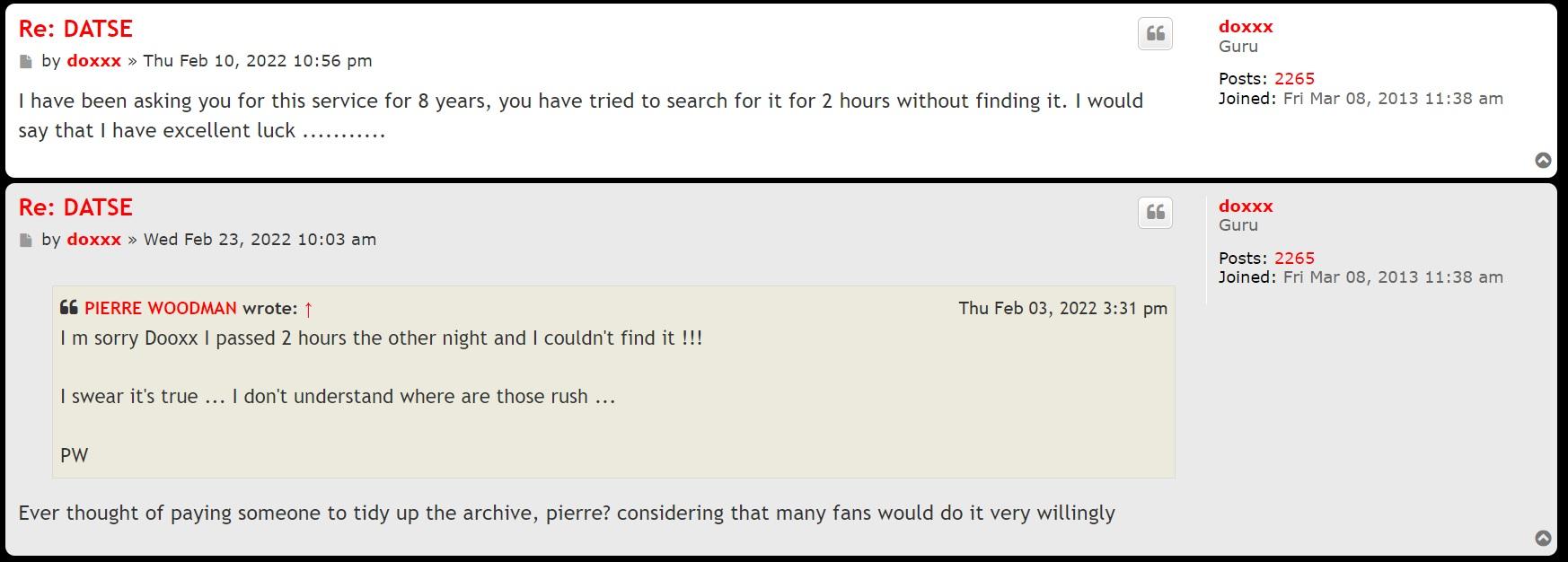Click quote button on Feb 10 post
The width and height of the screenshot is (1568, 562).
pos(1155,34)
